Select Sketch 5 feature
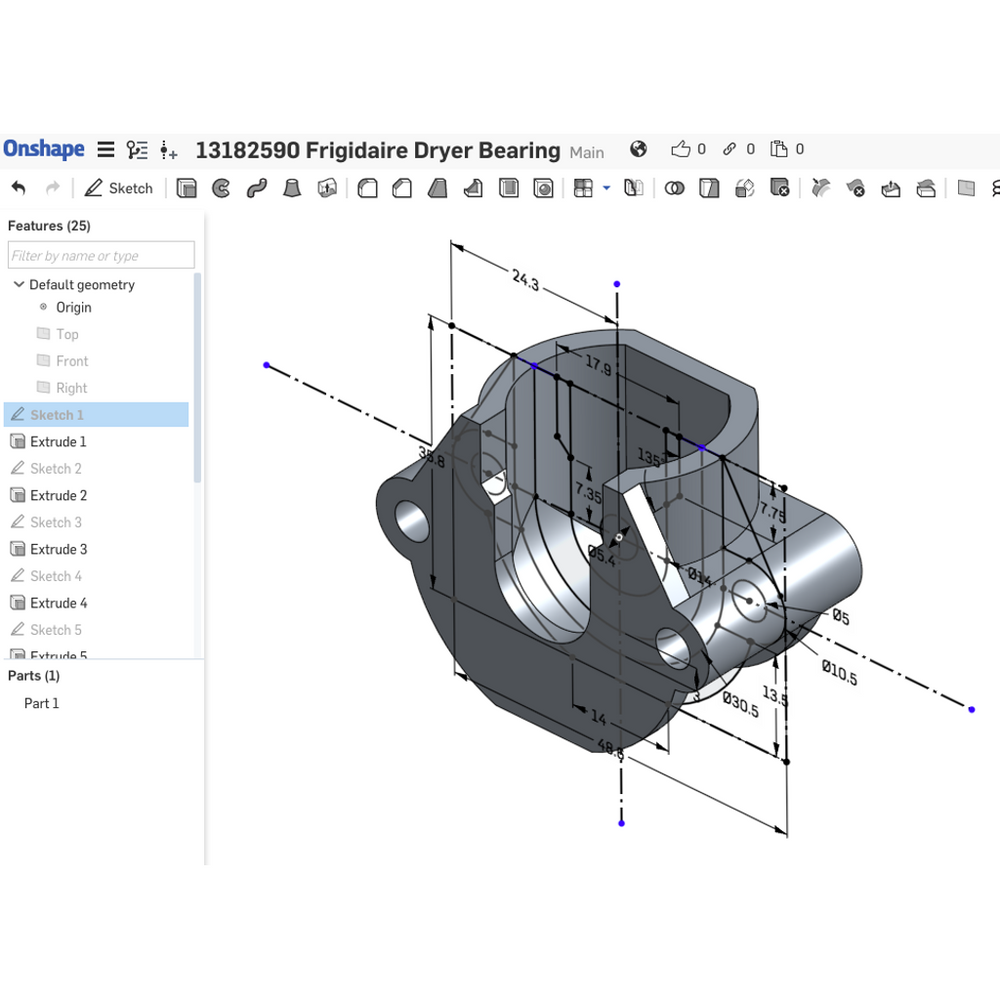This screenshot has height=1000, width=1000. point(55,629)
